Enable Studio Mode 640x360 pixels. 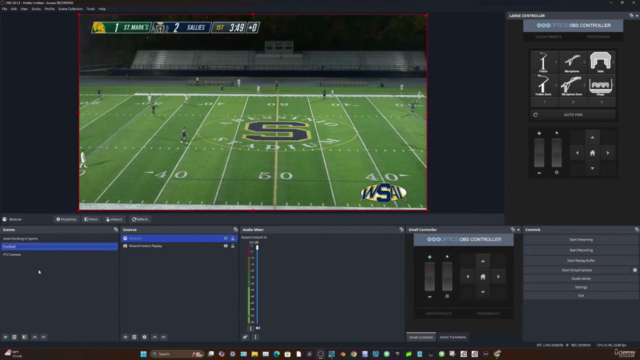click(x=581, y=279)
